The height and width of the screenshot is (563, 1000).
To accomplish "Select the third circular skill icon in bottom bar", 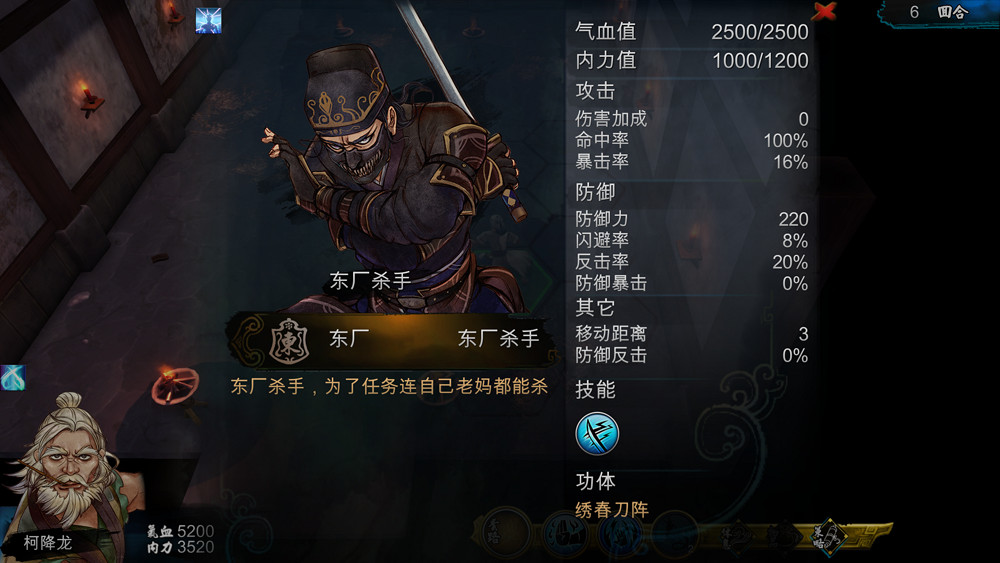I will (x=620, y=534).
